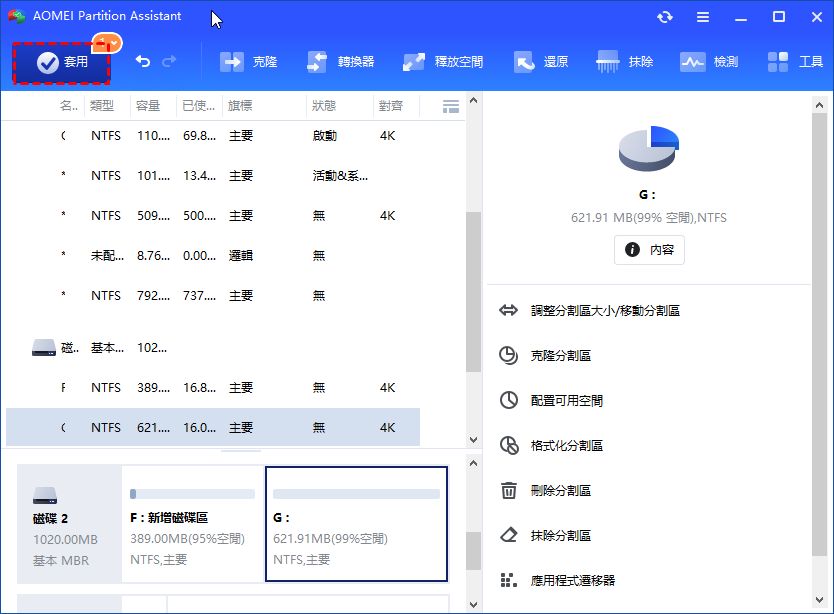Viewport: 834px width, 614px height.
Task: Click the 內容 properties button
Action: point(649,250)
